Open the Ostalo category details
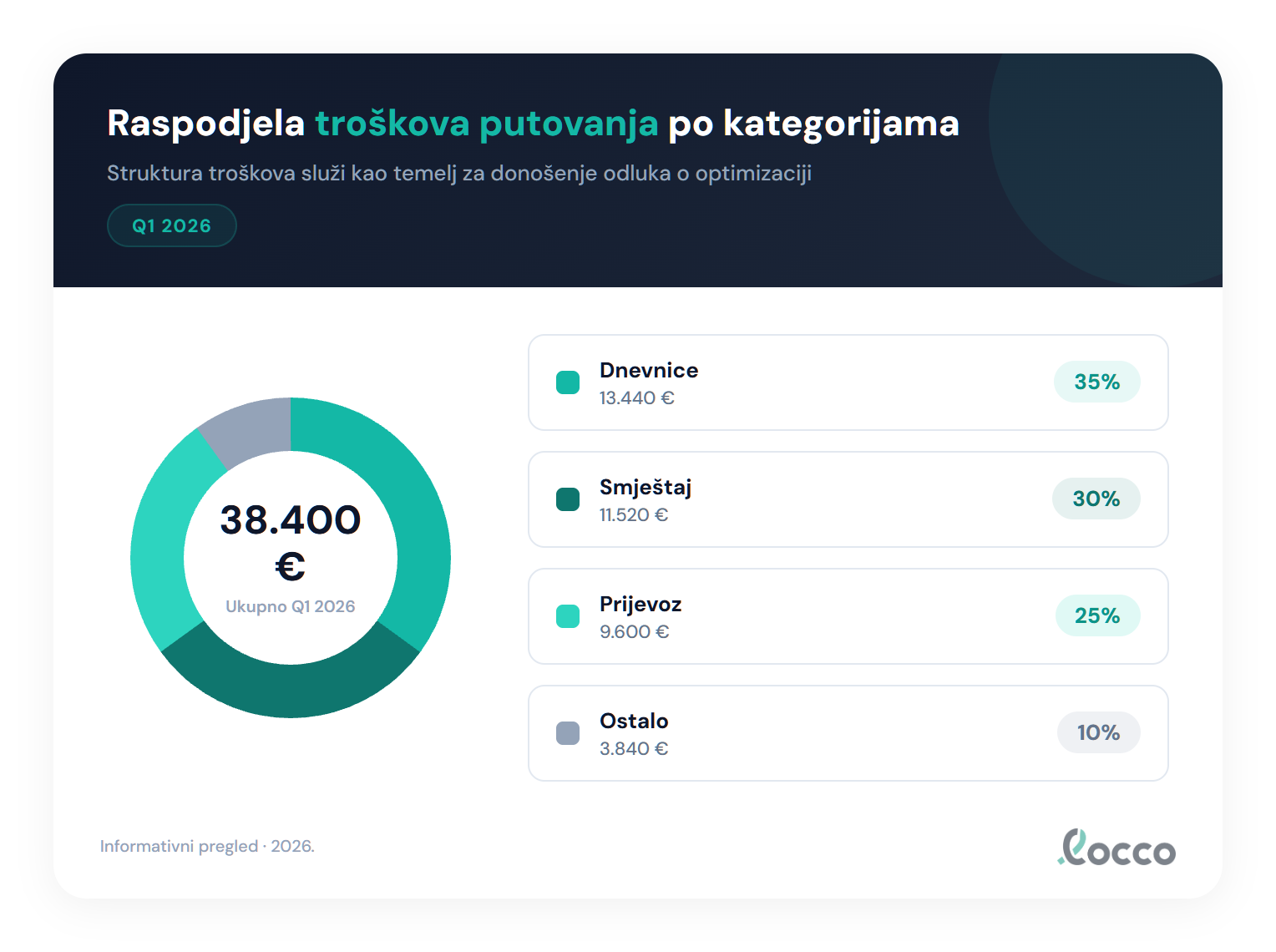 pos(848,733)
